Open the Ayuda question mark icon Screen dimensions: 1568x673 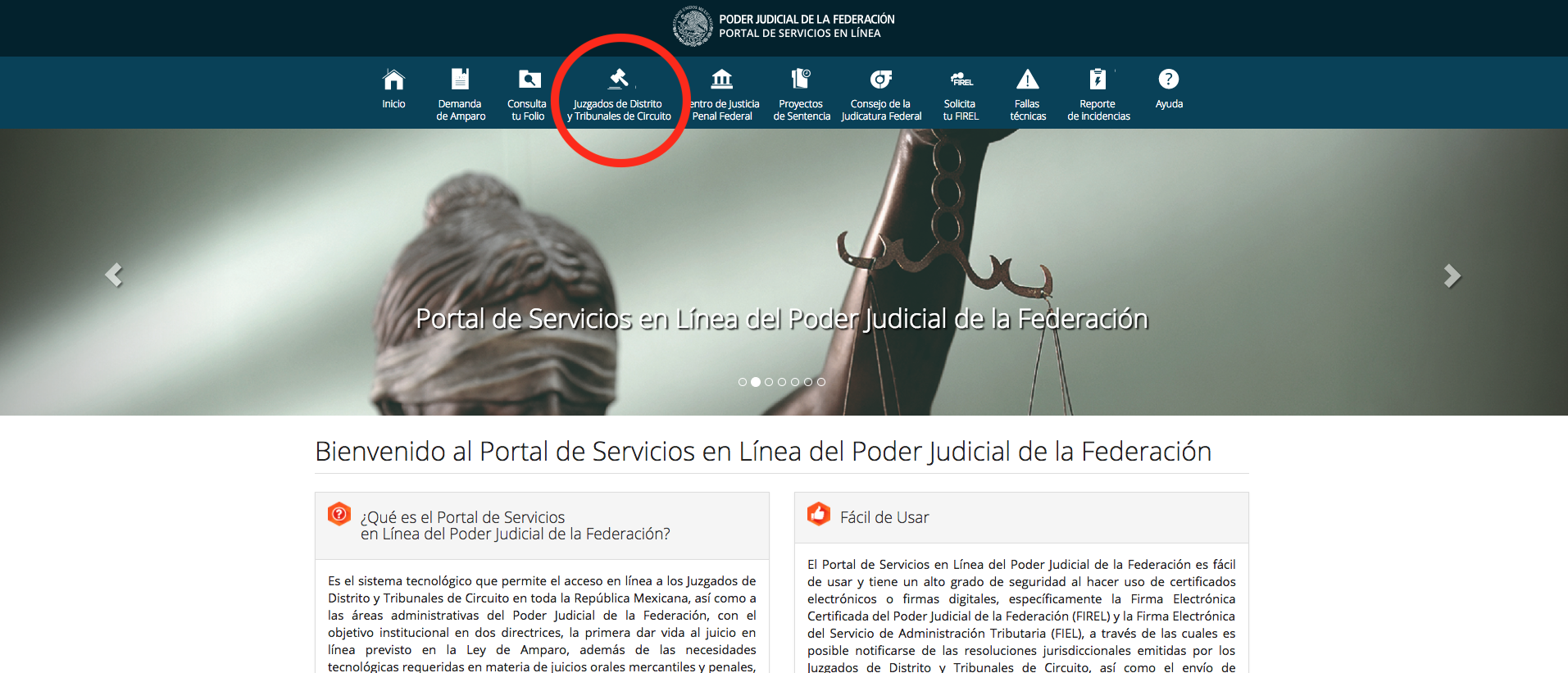1169,79
